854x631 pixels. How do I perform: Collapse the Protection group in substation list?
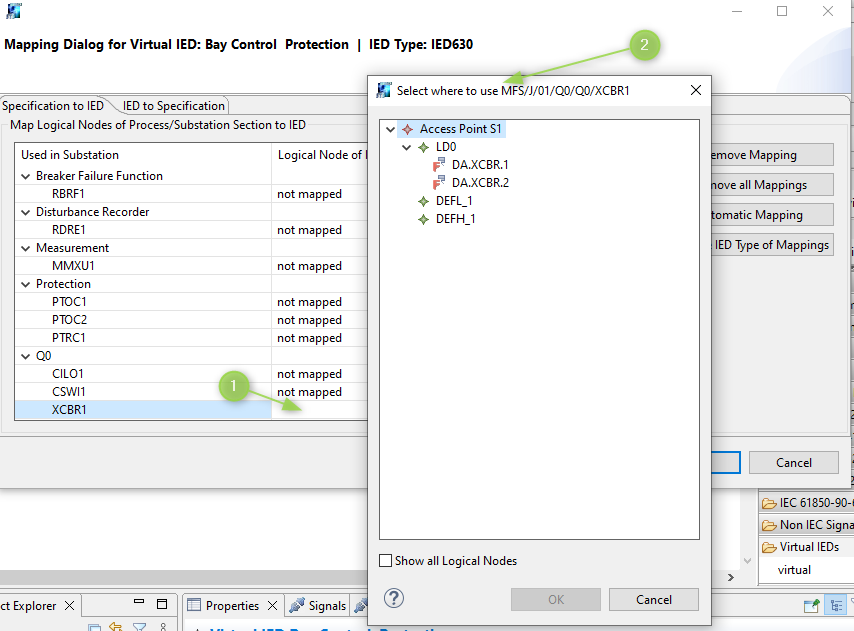click(26, 284)
